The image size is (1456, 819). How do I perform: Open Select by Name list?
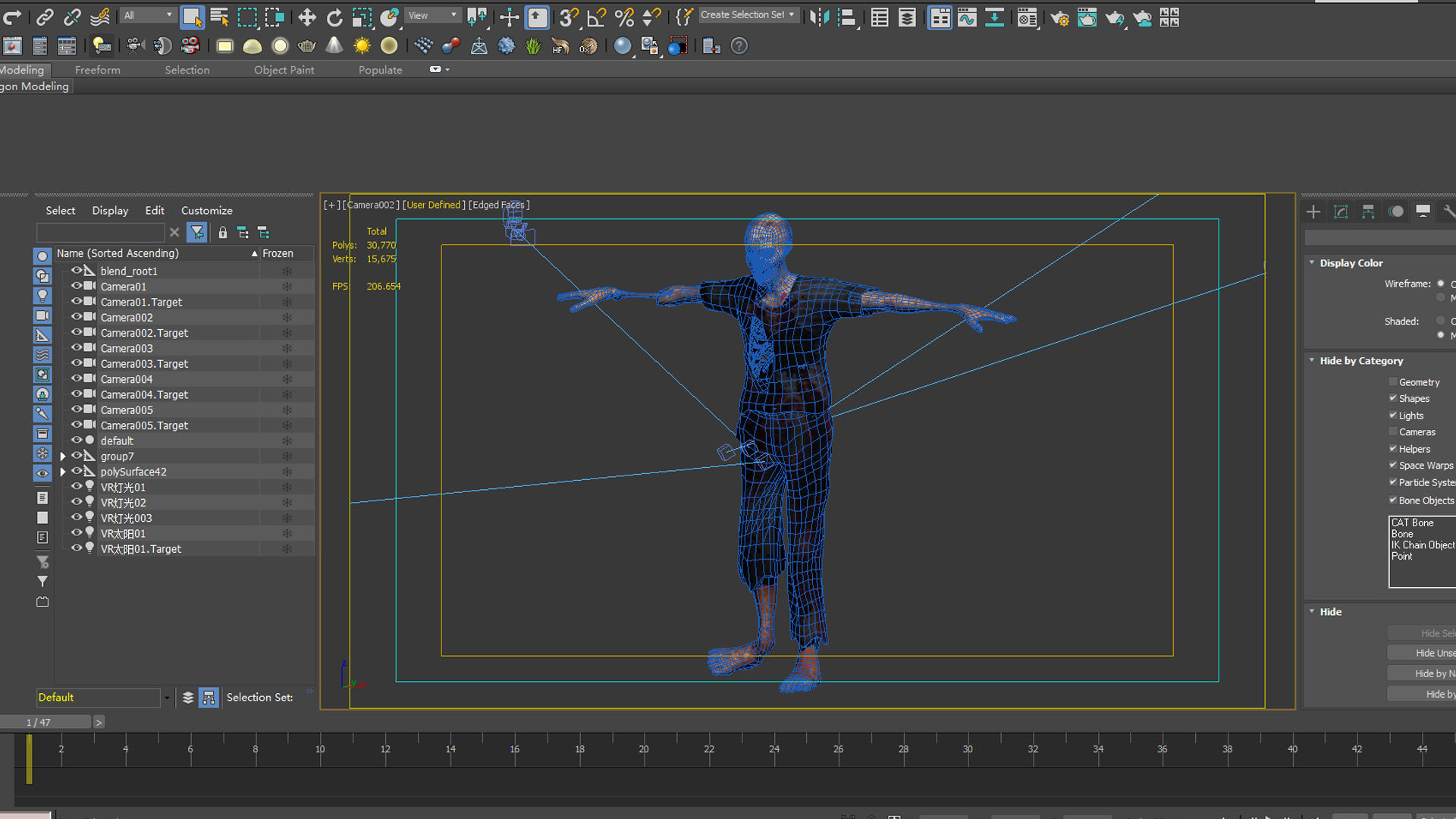pyautogui.click(x=220, y=17)
